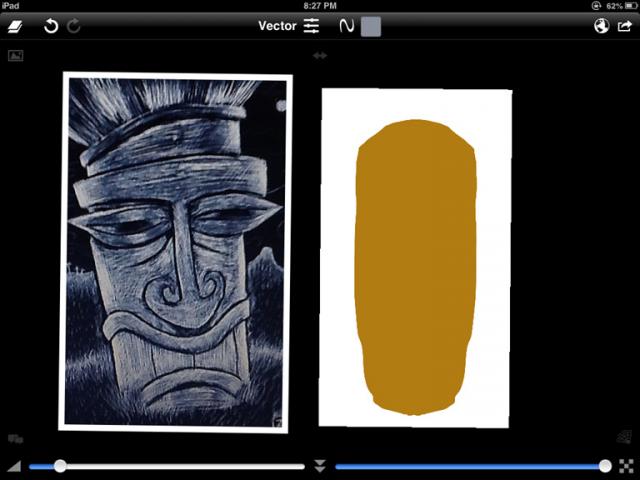Select the tiki mask reference photo
Screen dimensions: 640x480
pos(176,252)
